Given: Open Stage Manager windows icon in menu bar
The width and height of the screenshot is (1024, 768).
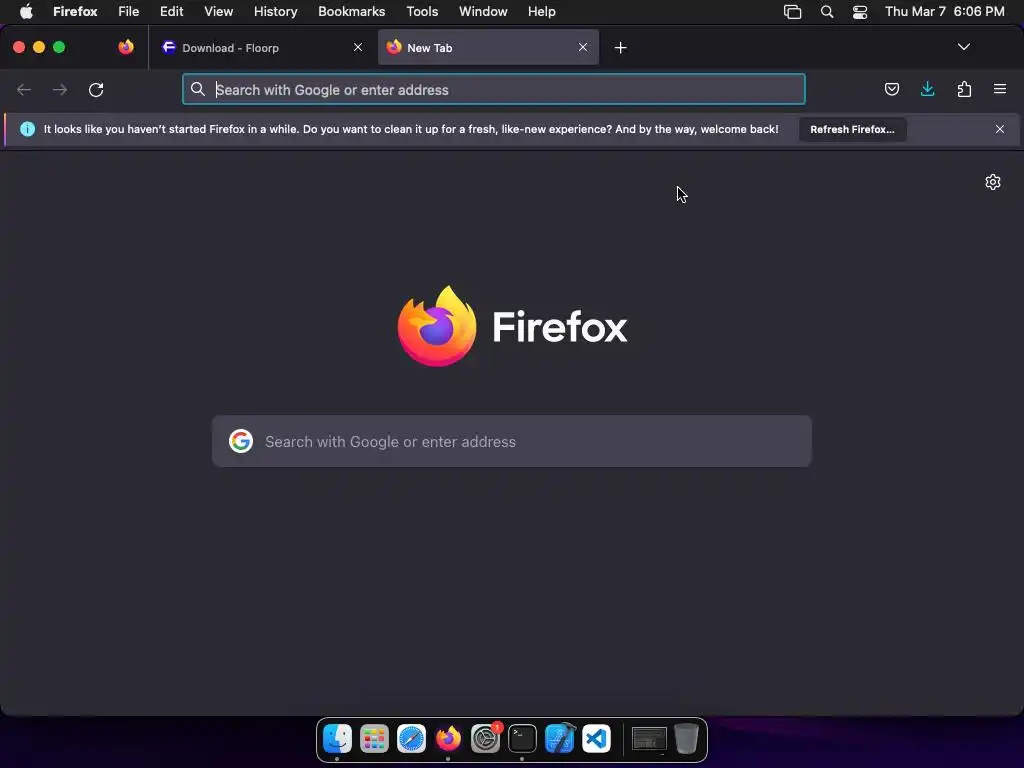Looking at the screenshot, I should point(792,12).
